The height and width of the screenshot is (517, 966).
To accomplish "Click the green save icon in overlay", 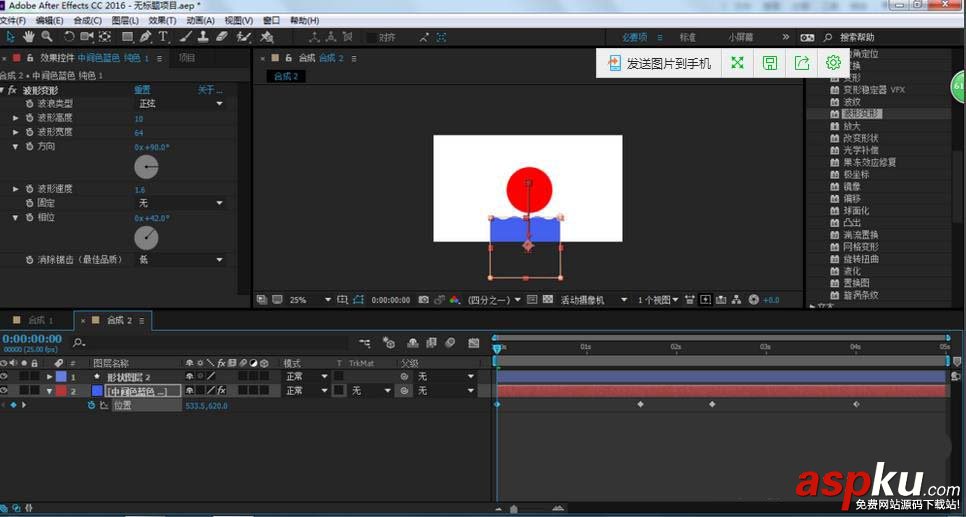I will pyautogui.click(x=769, y=63).
